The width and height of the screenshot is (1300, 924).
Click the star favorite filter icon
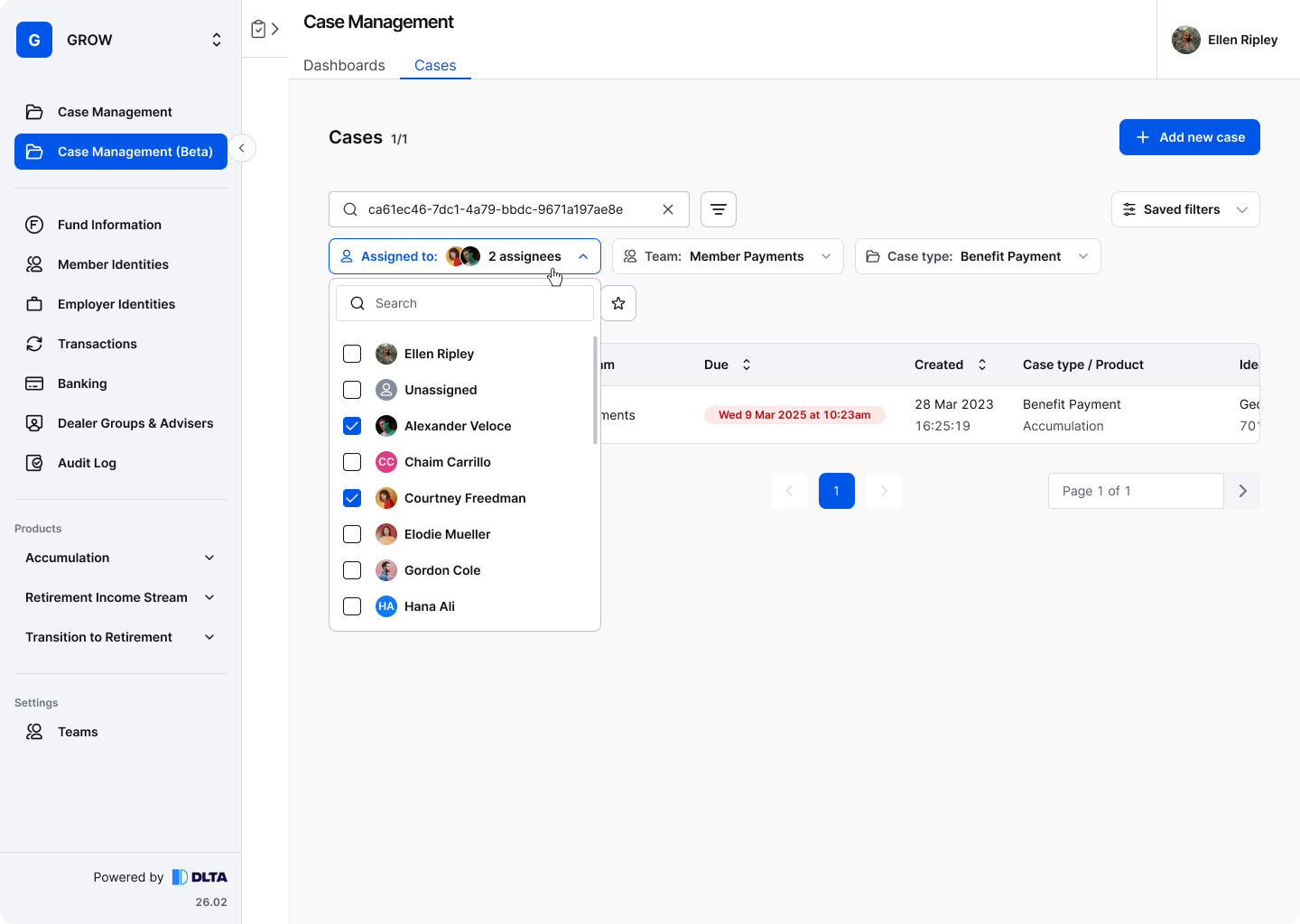pos(618,303)
